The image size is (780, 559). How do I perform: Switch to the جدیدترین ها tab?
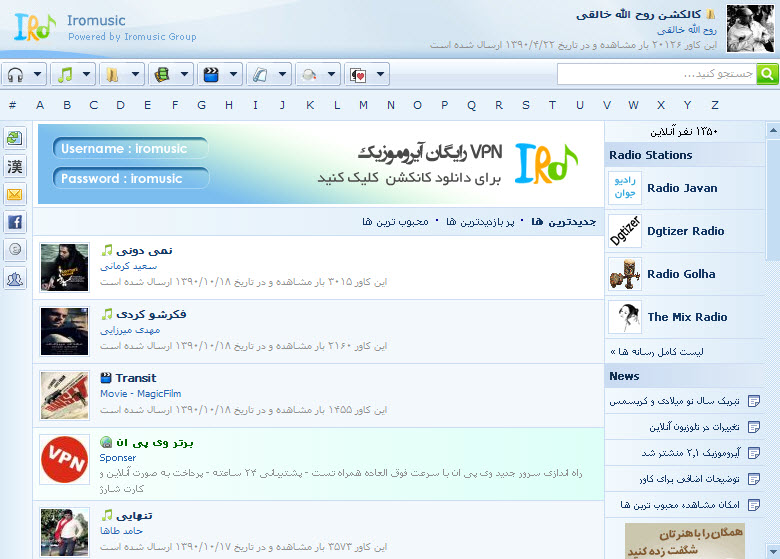[x=563, y=221]
